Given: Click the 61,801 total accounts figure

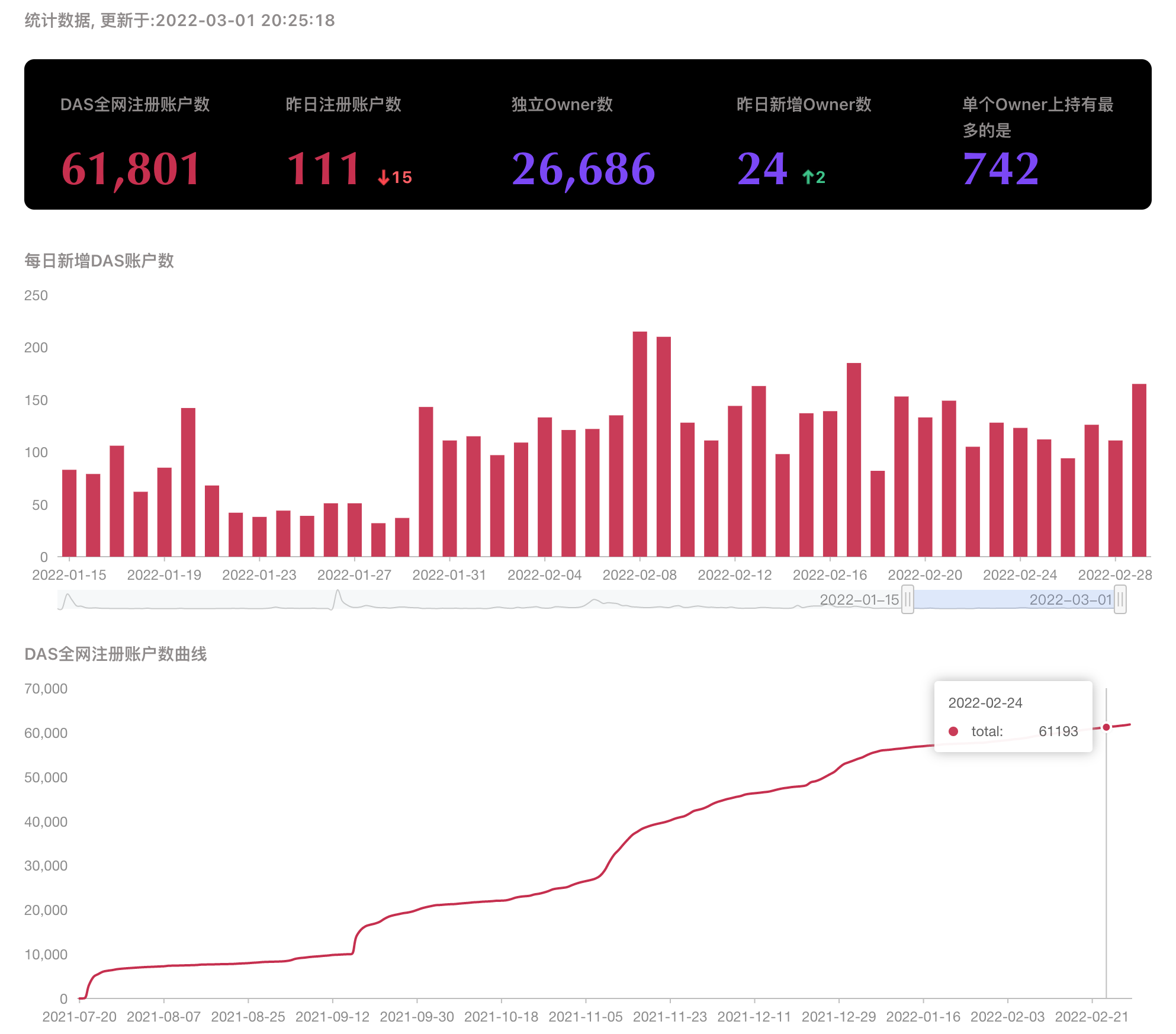Looking at the screenshot, I should click(x=131, y=169).
